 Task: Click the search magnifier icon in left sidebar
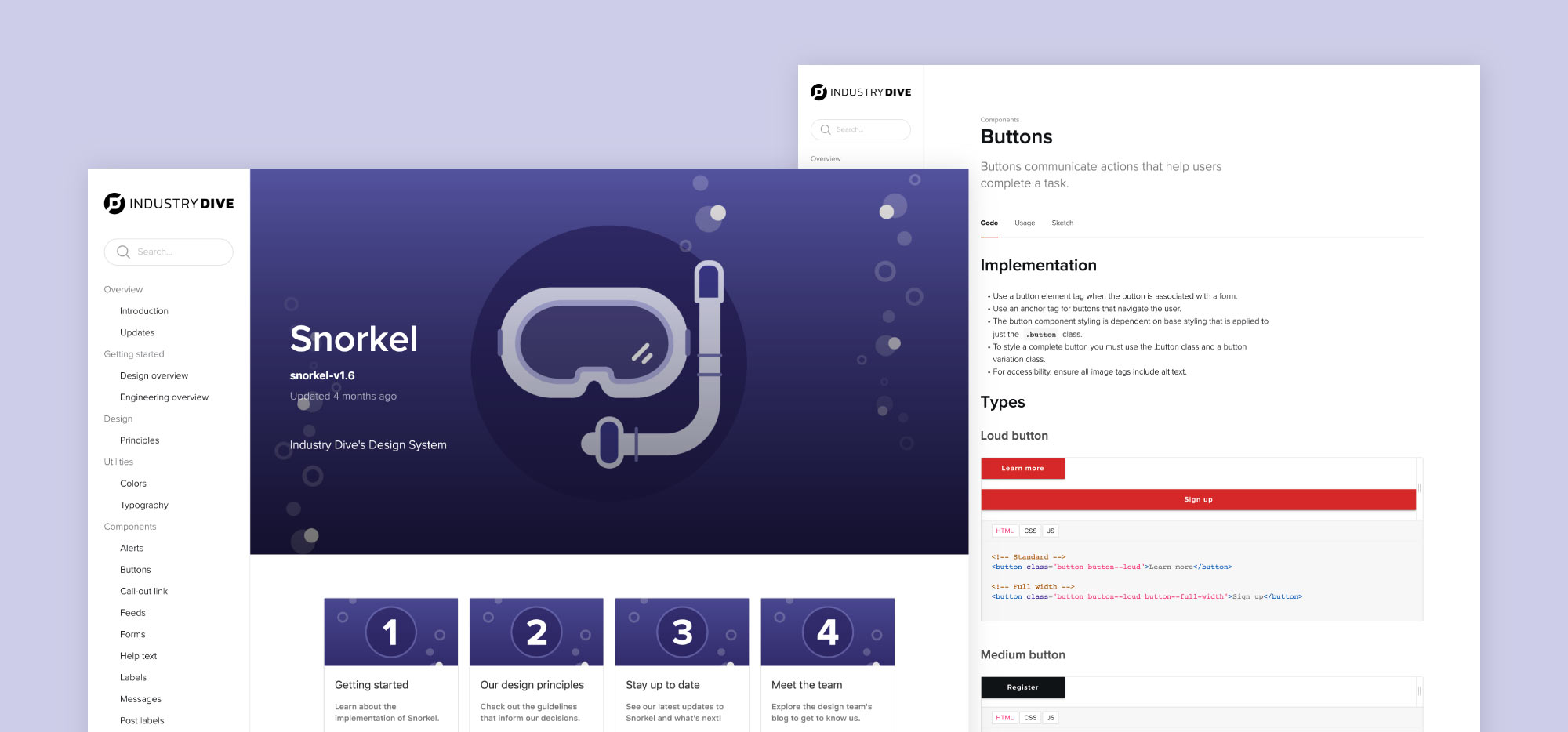pos(123,252)
